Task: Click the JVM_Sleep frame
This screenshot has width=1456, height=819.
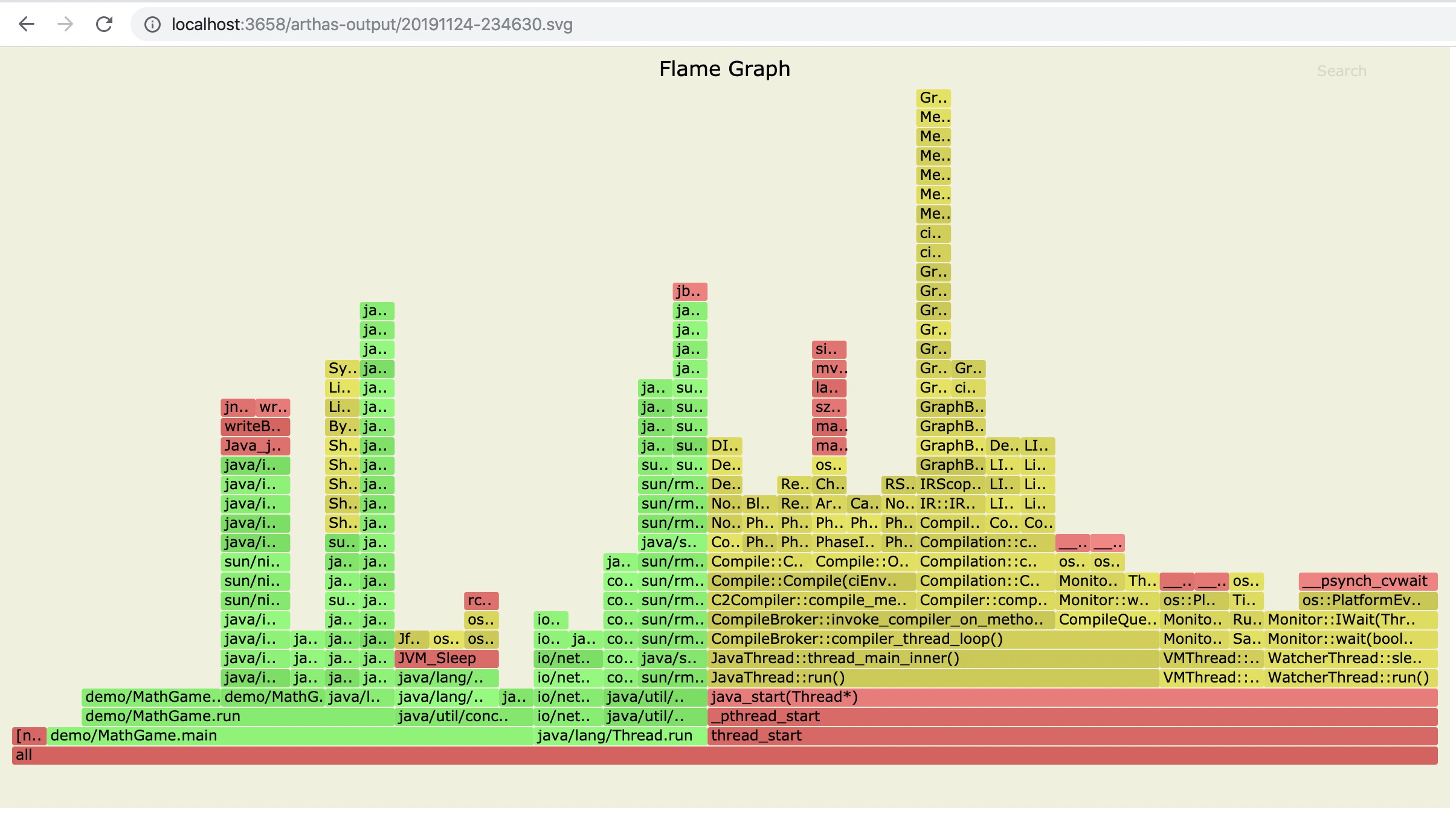Action: [446, 658]
